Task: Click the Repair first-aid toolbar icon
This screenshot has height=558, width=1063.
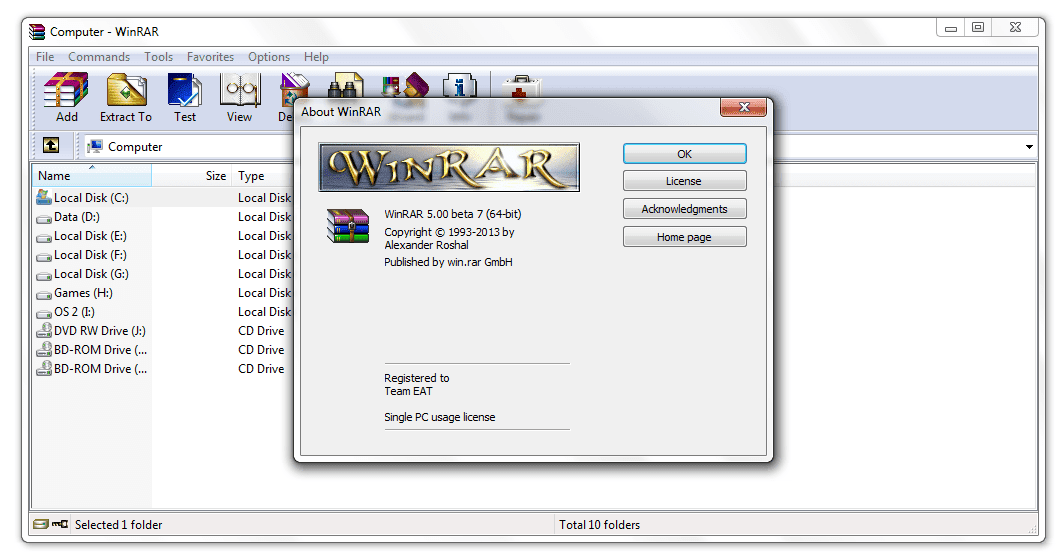Action: [521, 86]
